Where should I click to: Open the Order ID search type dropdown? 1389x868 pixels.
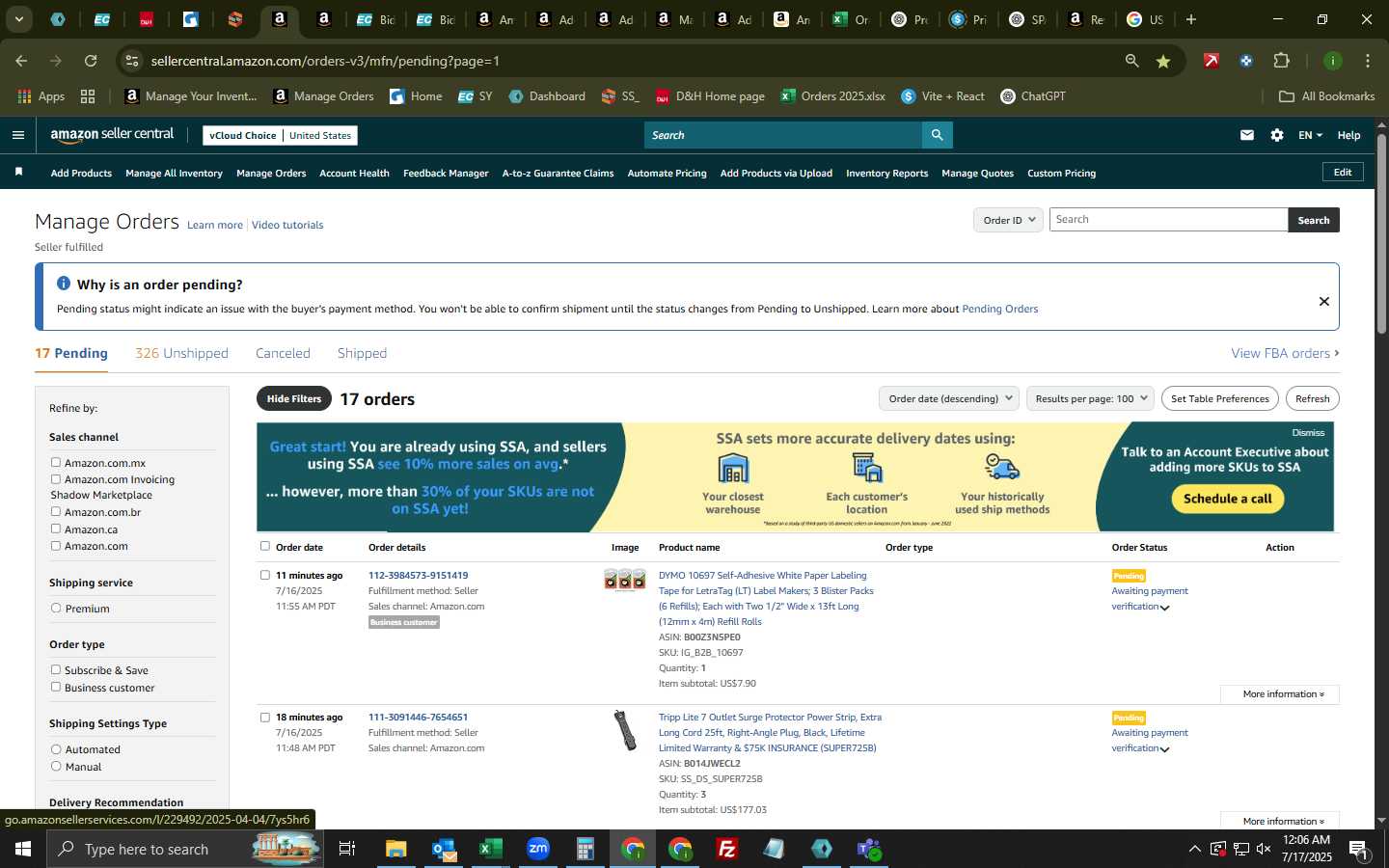click(1008, 220)
